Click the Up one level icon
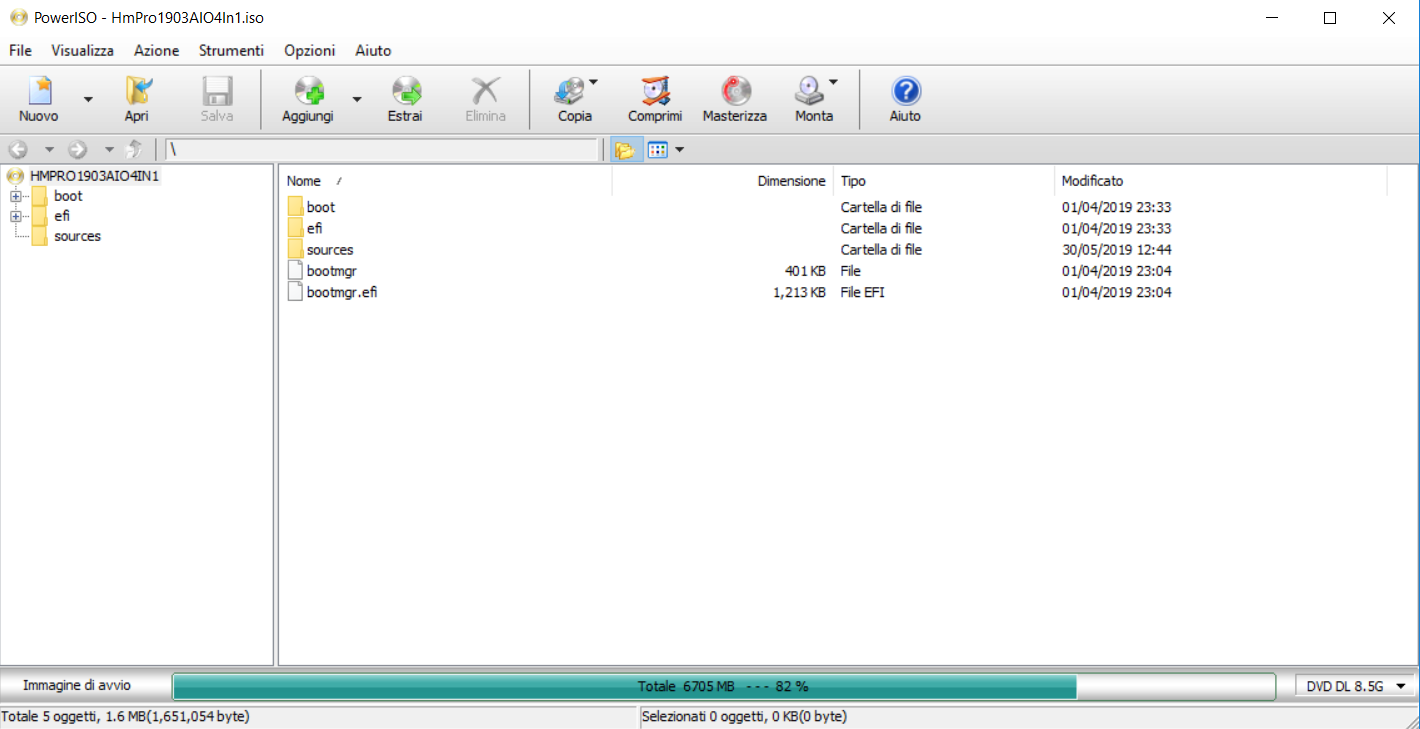 point(134,150)
